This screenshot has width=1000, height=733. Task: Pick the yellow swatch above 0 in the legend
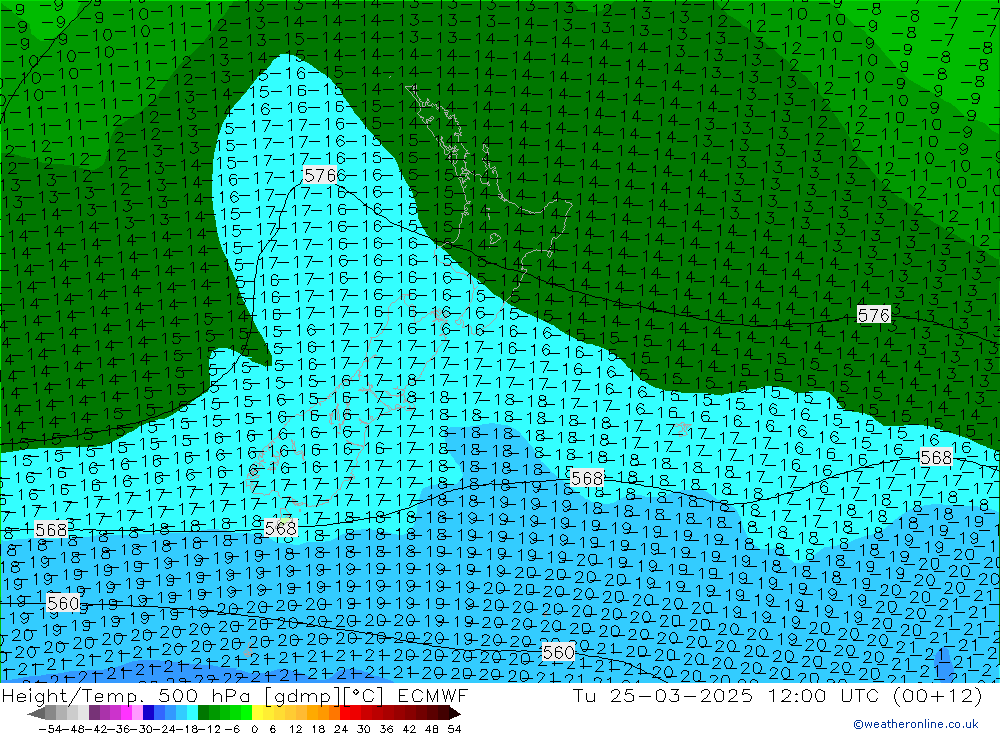pyautogui.click(x=257, y=713)
